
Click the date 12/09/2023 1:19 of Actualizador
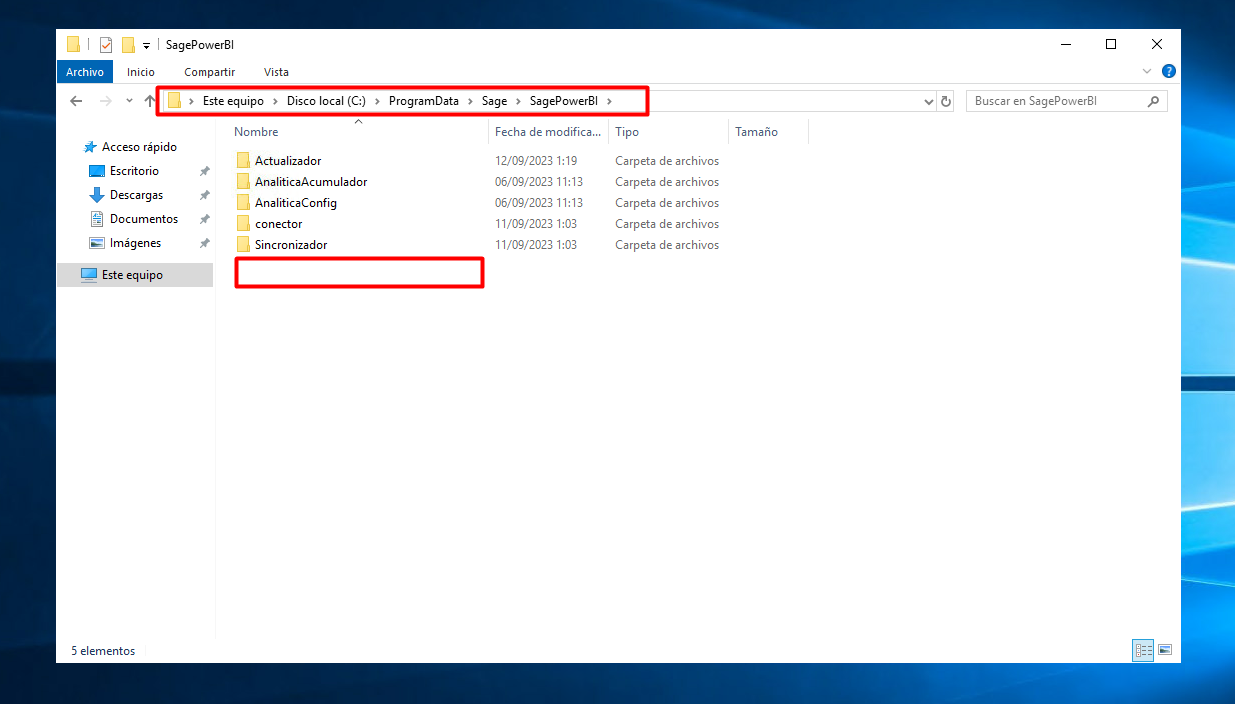click(x=536, y=161)
